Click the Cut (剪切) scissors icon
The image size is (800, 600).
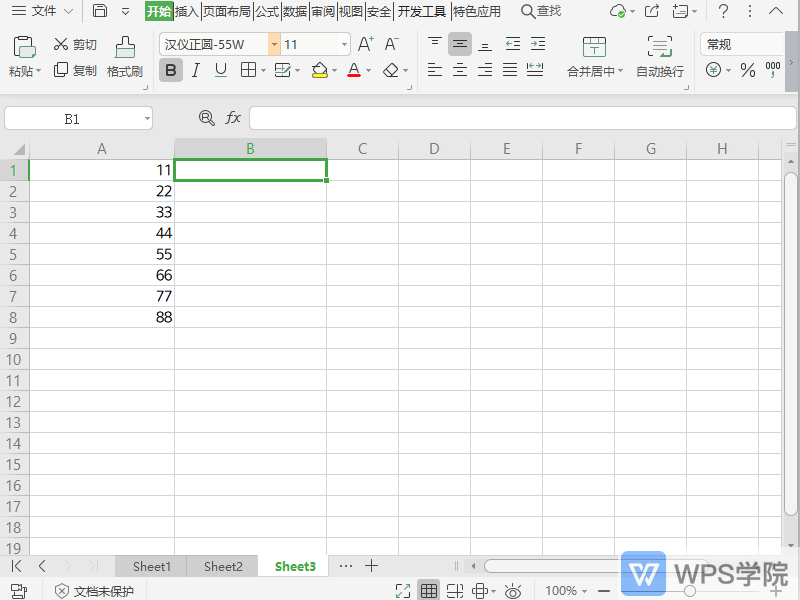61,45
